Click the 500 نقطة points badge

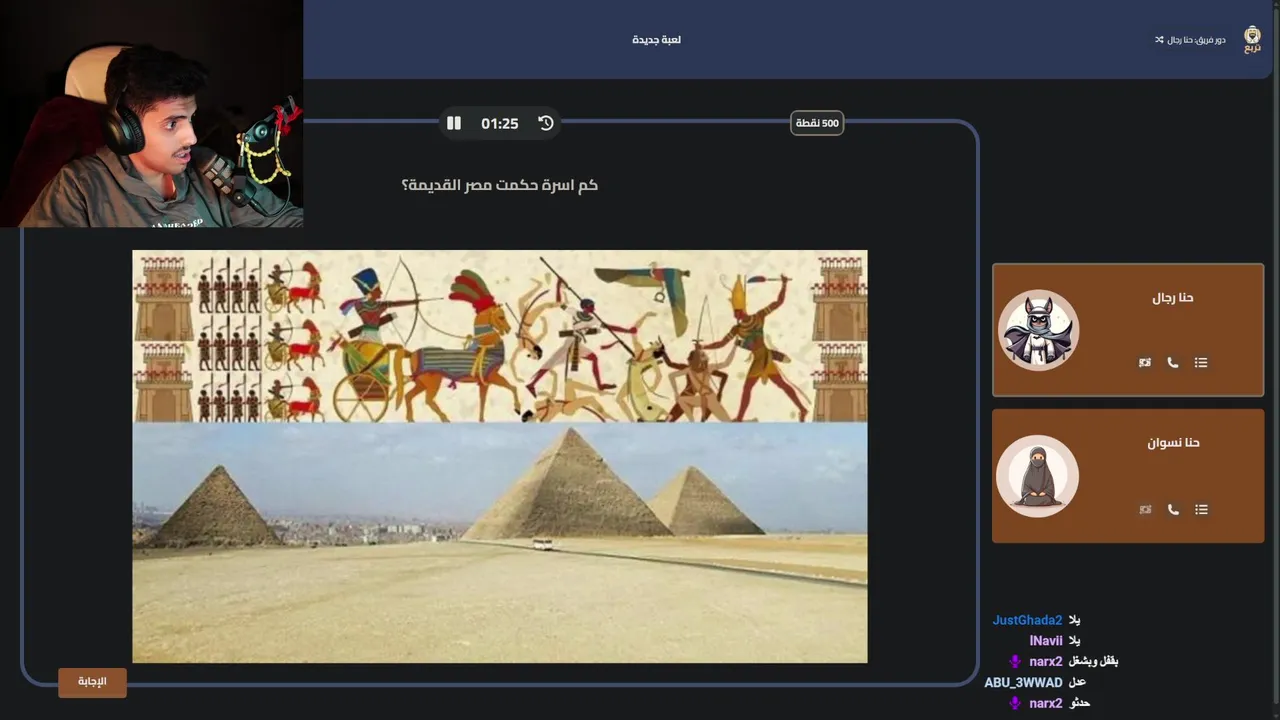817,123
